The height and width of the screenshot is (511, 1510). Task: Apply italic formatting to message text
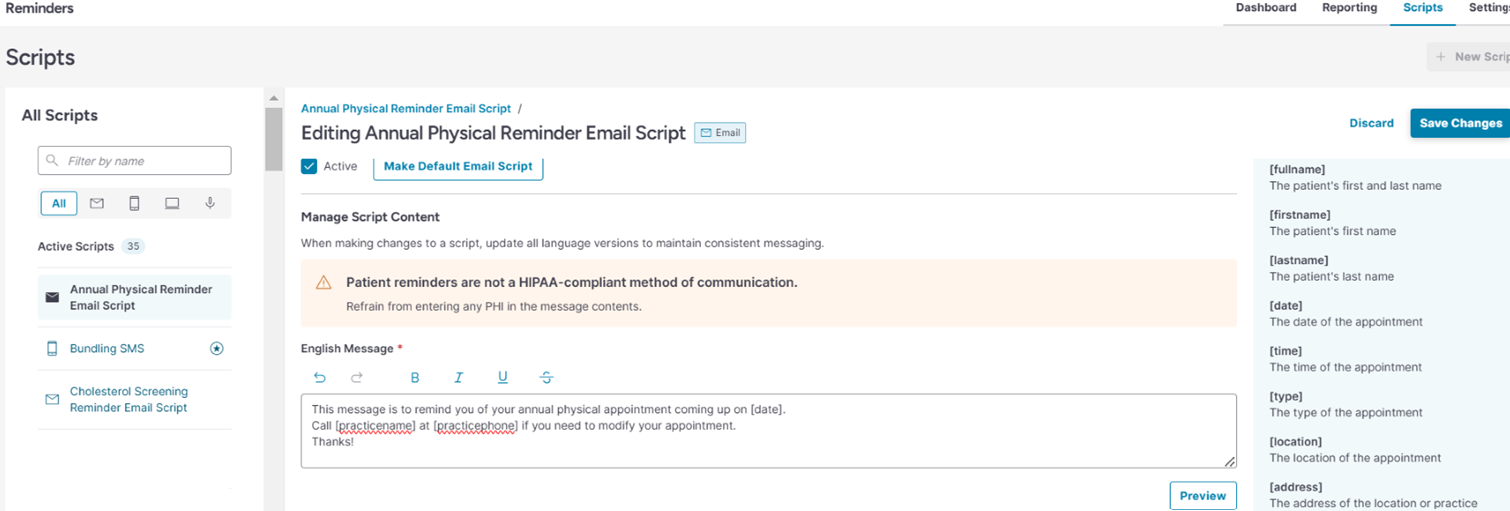pyautogui.click(x=458, y=378)
